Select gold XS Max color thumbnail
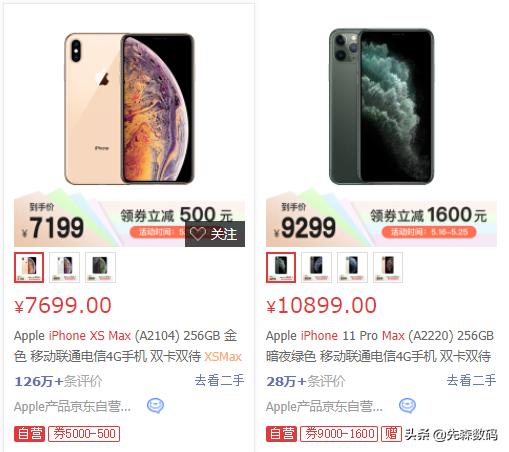The image size is (509, 452). click(29, 267)
